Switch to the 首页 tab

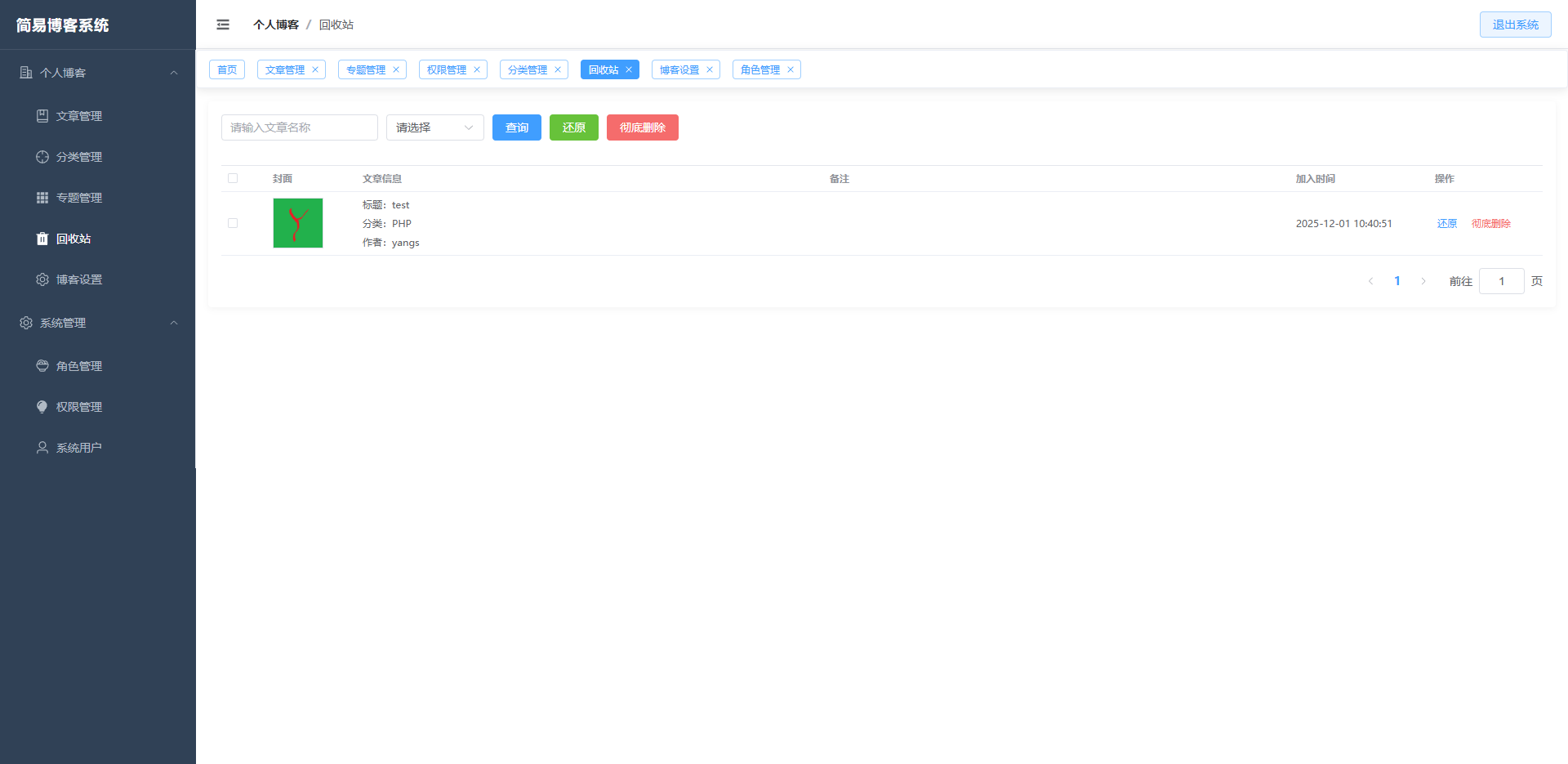tap(227, 69)
